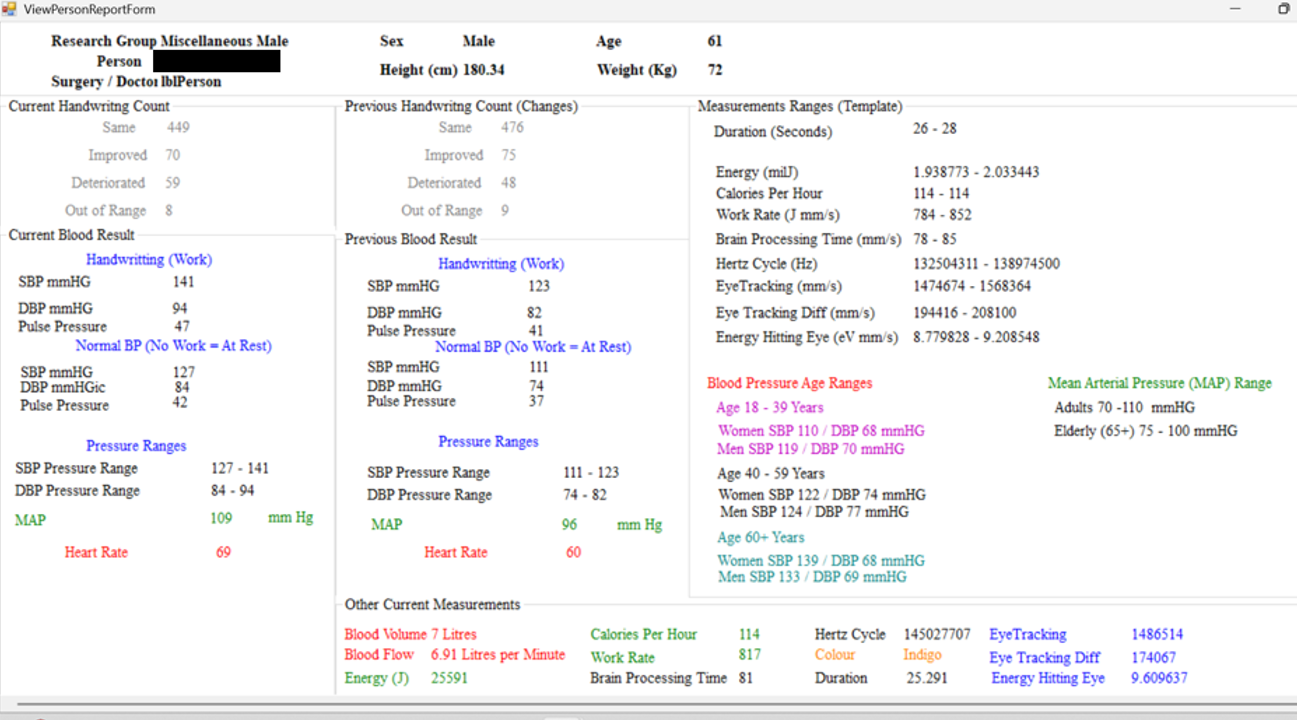Select the Surgery / Doctor lblPerson label
The height and width of the screenshot is (720, 1297).
click(136, 81)
